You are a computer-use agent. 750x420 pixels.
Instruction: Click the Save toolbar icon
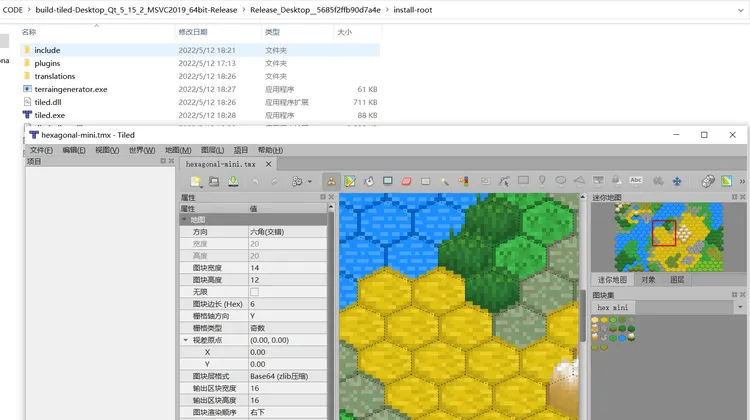point(233,181)
